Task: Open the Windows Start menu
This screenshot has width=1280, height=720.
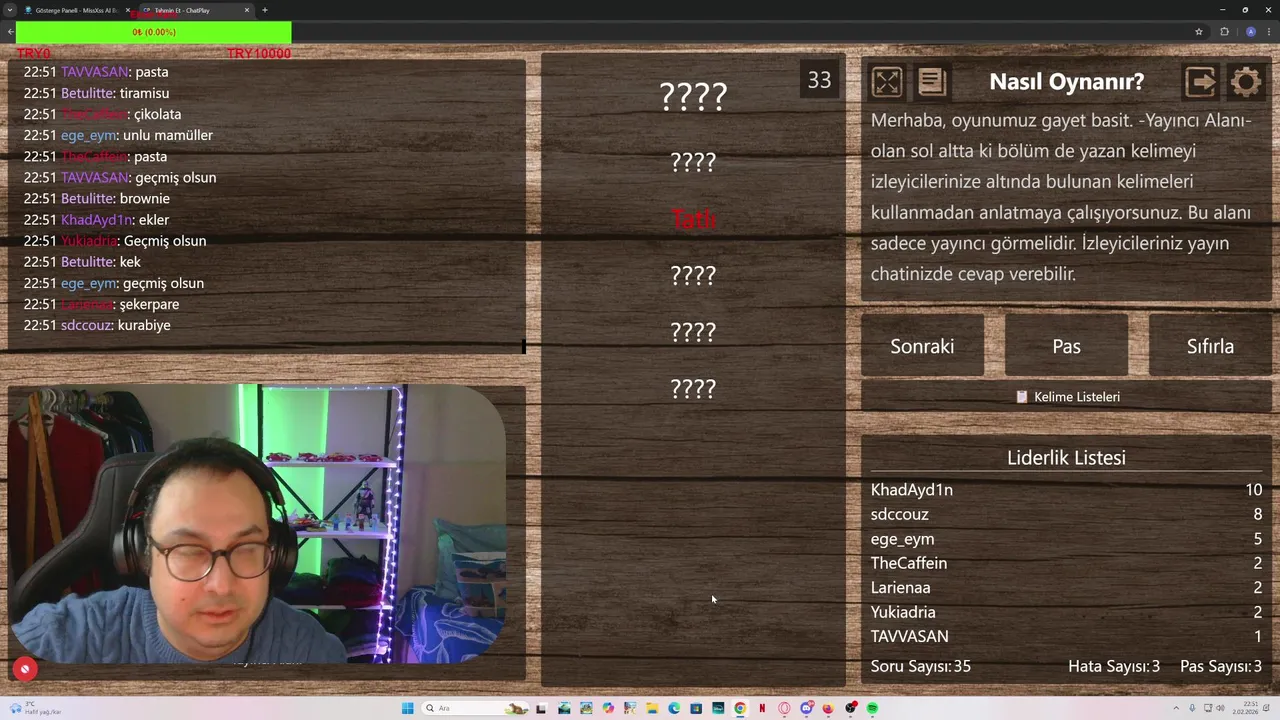Action: pyautogui.click(x=407, y=708)
